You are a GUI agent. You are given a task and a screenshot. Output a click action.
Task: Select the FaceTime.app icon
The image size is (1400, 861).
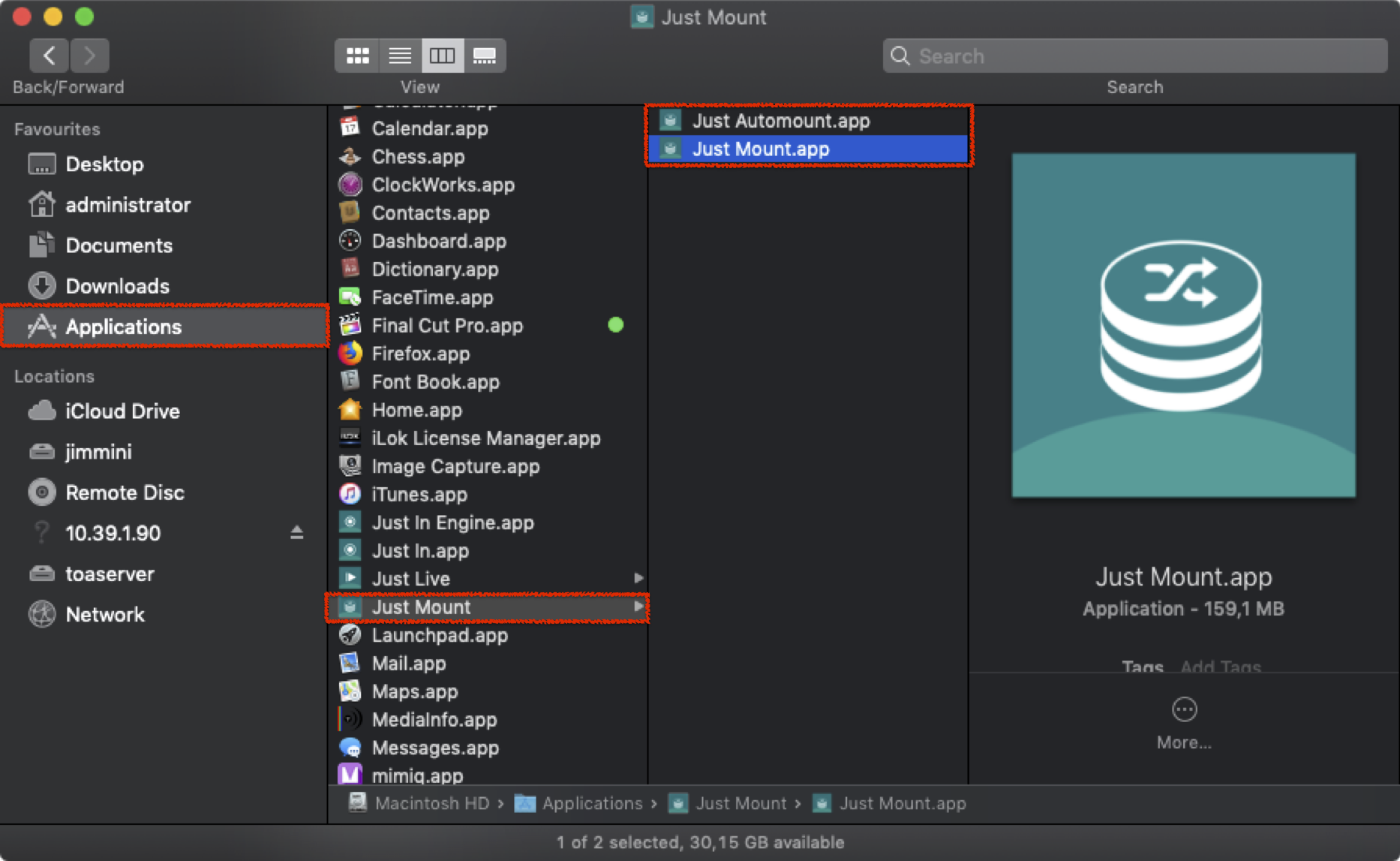point(350,297)
